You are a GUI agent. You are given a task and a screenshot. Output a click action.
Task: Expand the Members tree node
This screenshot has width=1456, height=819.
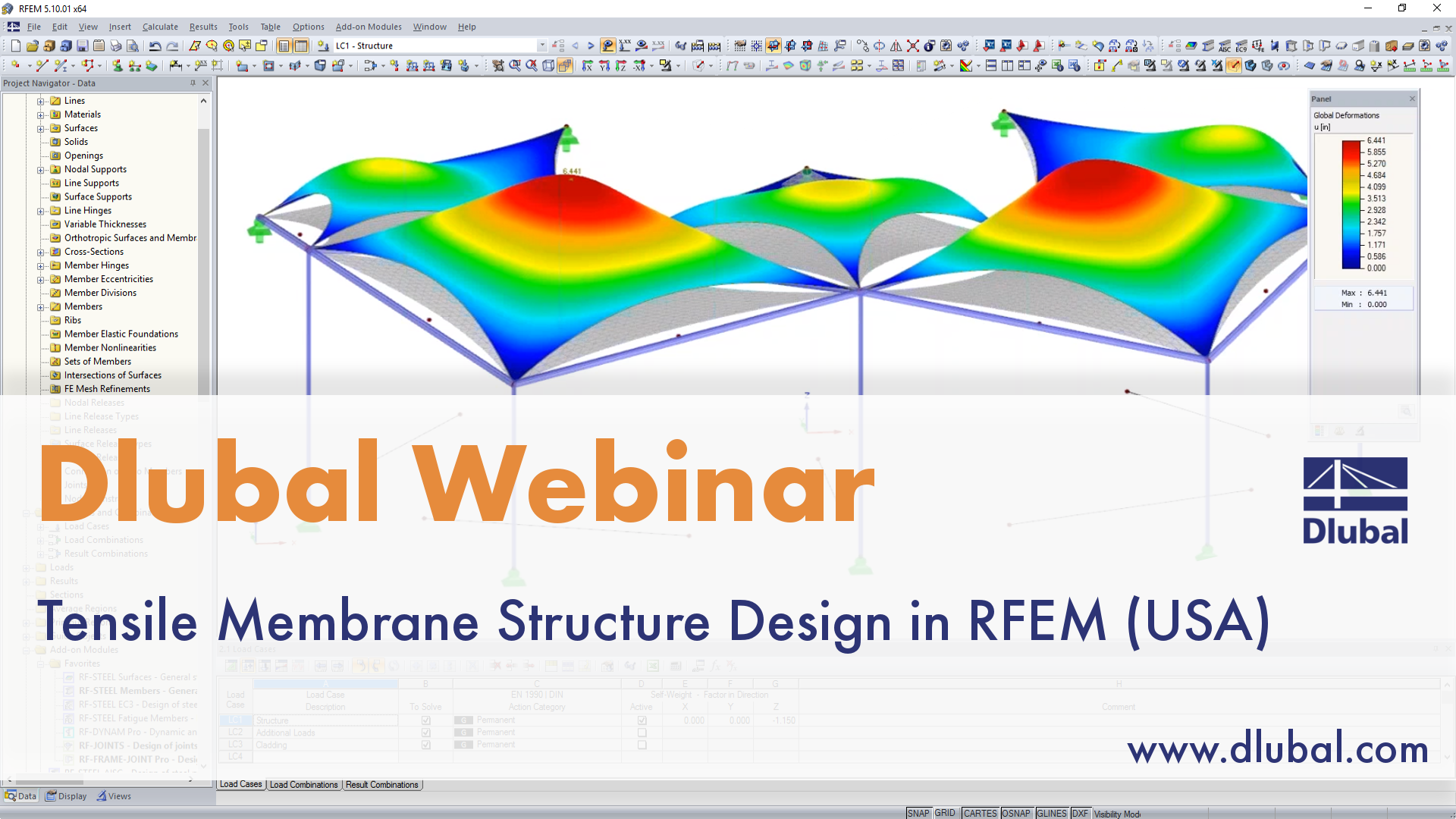42,306
